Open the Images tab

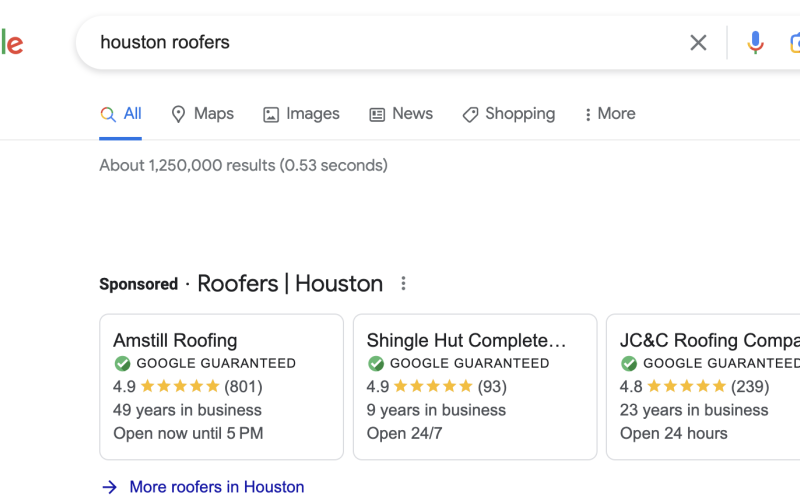point(301,114)
